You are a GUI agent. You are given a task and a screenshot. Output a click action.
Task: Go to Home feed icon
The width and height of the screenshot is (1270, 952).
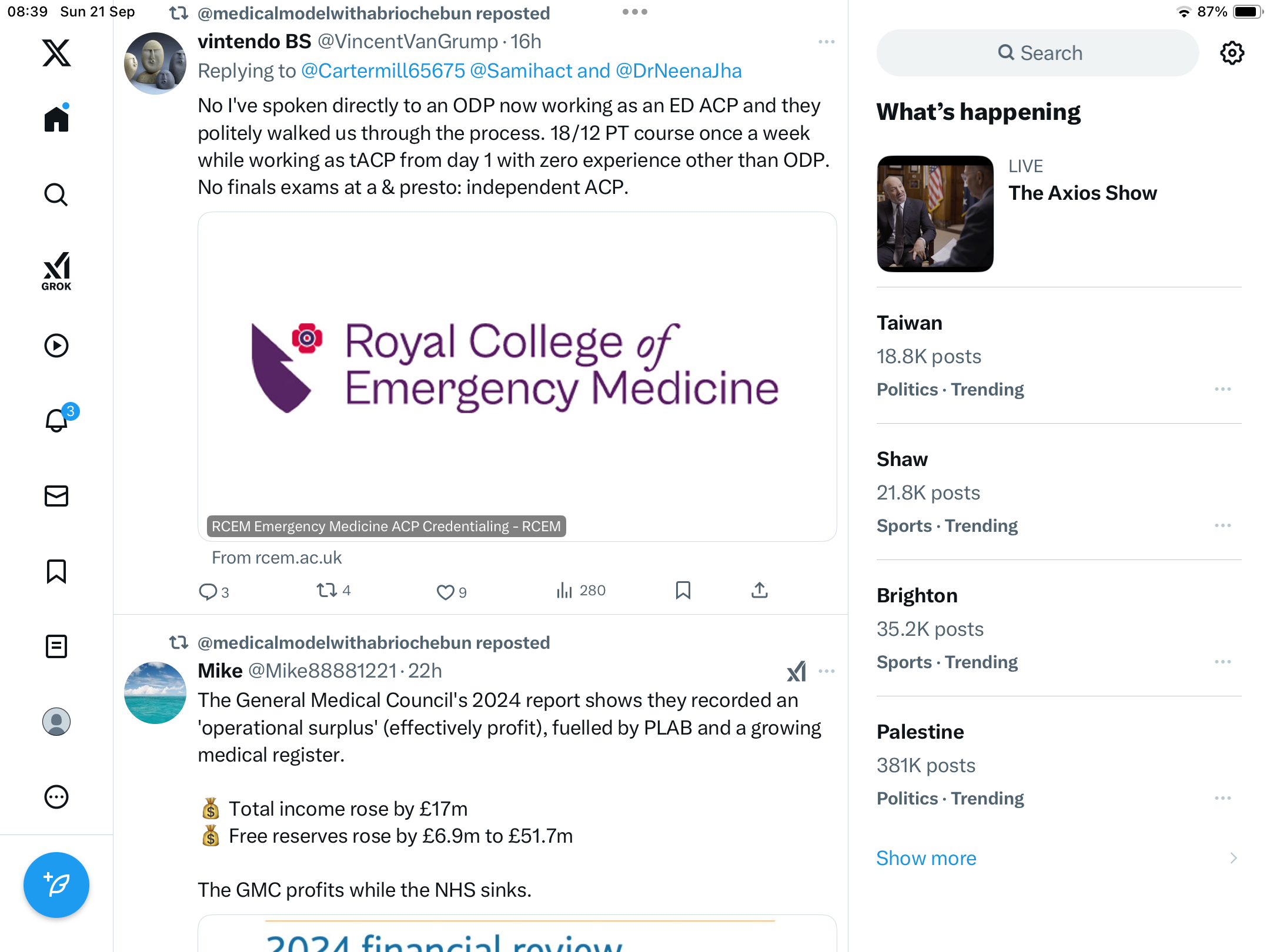click(x=56, y=119)
